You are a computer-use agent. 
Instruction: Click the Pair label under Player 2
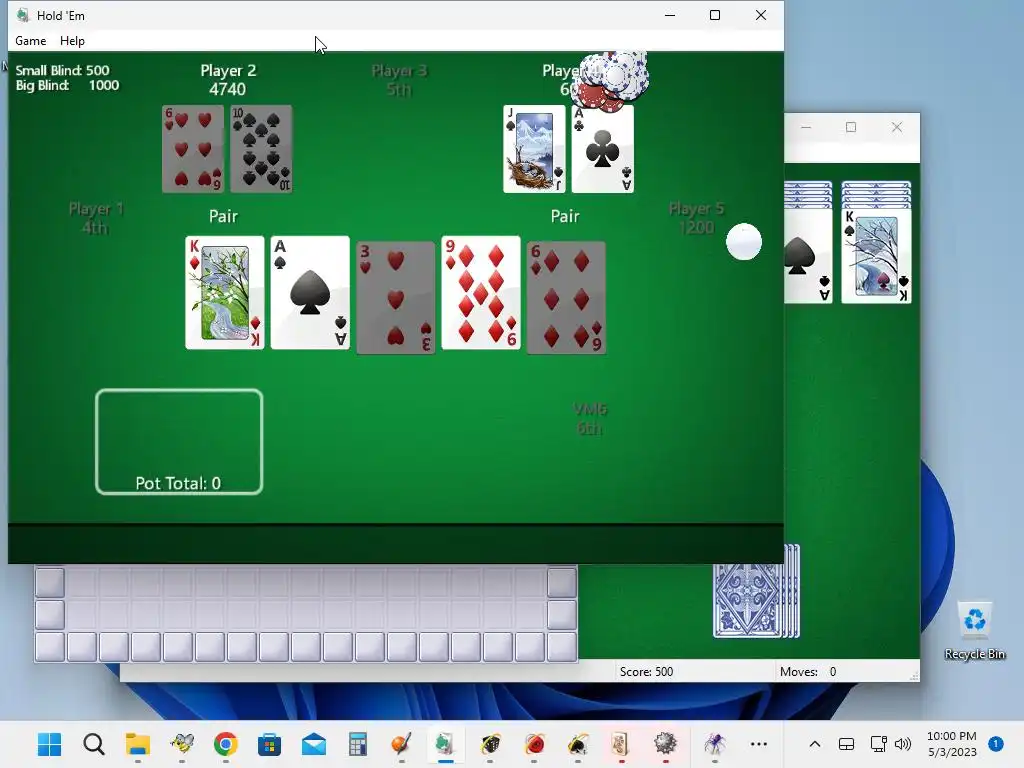223,216
